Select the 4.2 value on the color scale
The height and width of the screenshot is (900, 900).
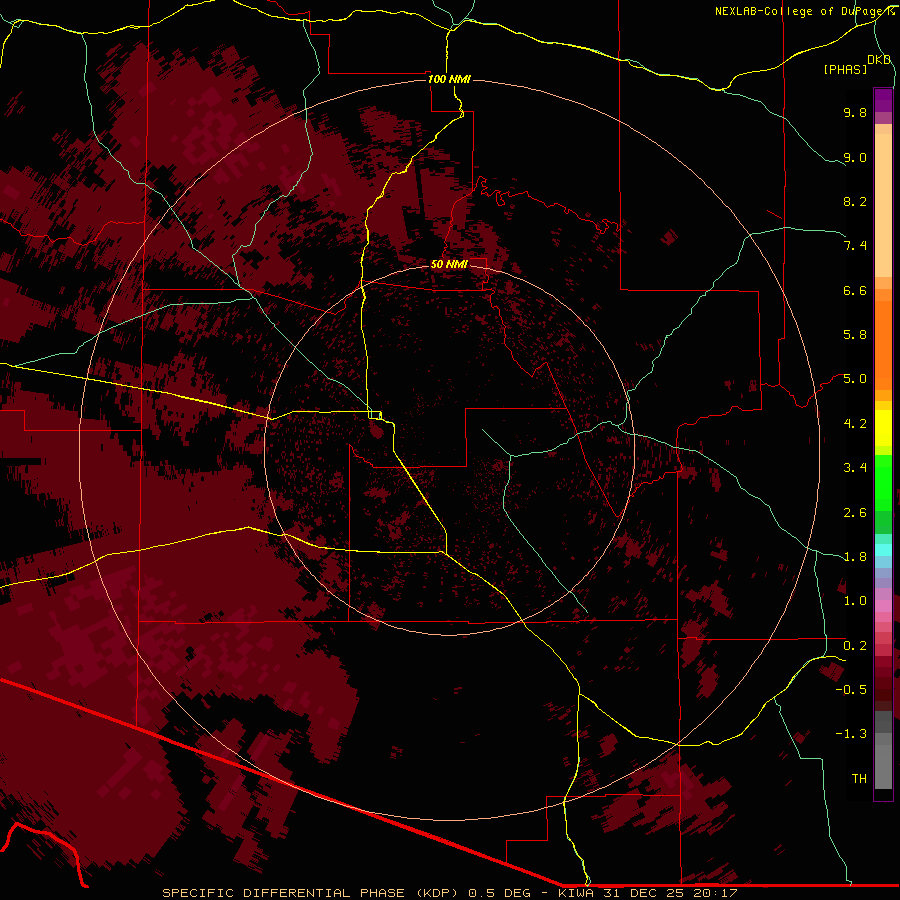point(855,424)
